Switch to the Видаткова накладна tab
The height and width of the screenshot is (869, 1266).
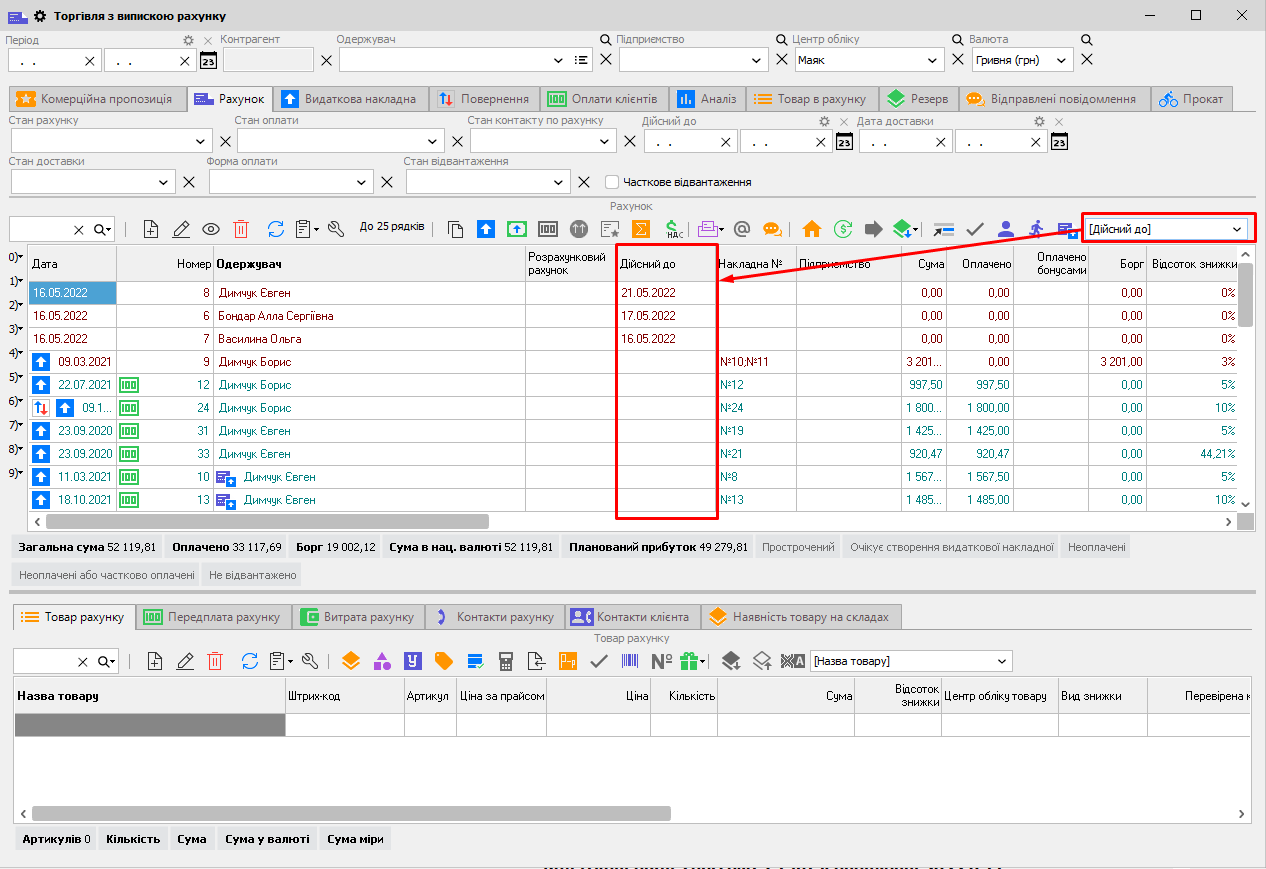(x=351, y=99)
